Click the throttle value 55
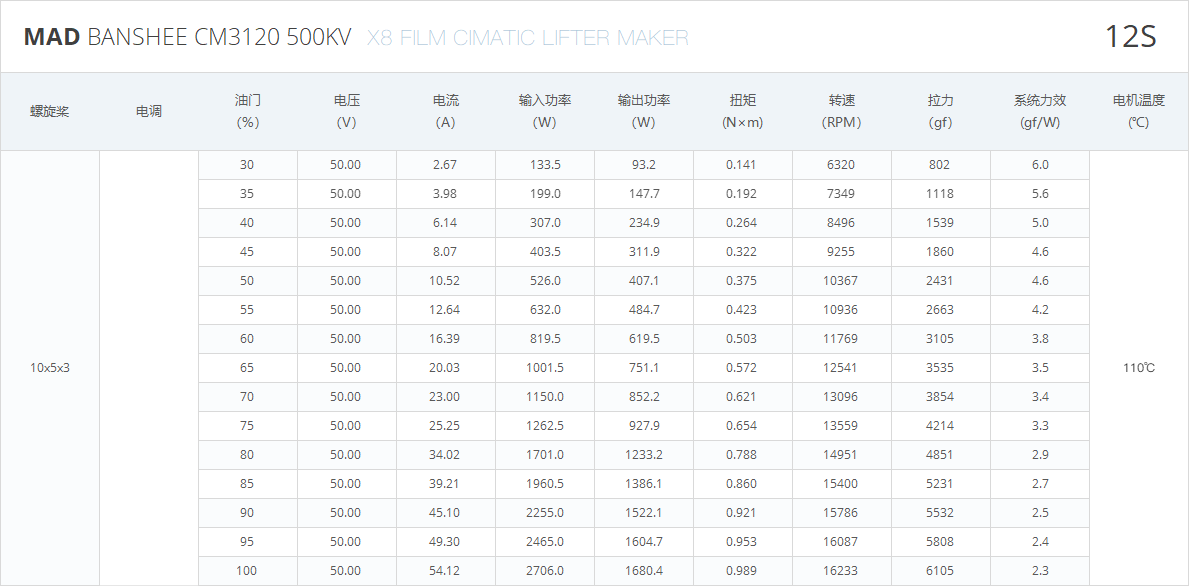 click(247, 309)
